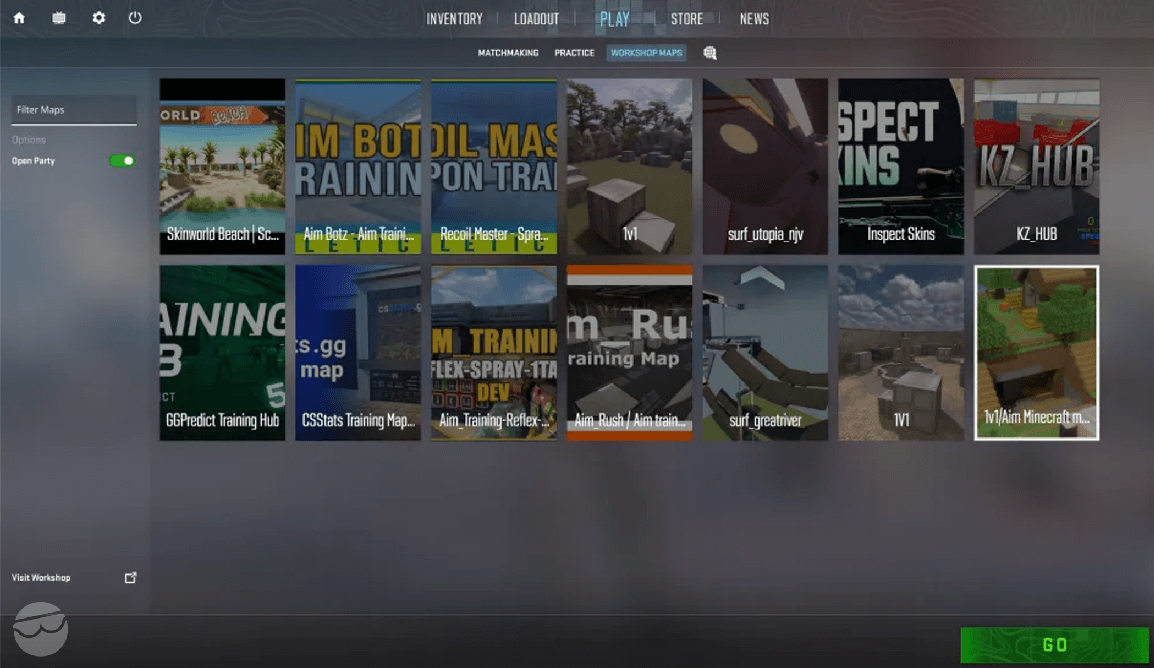Select the Aim Botz training map
Viewport: 1154px width, 668px height.
[357, 167]
